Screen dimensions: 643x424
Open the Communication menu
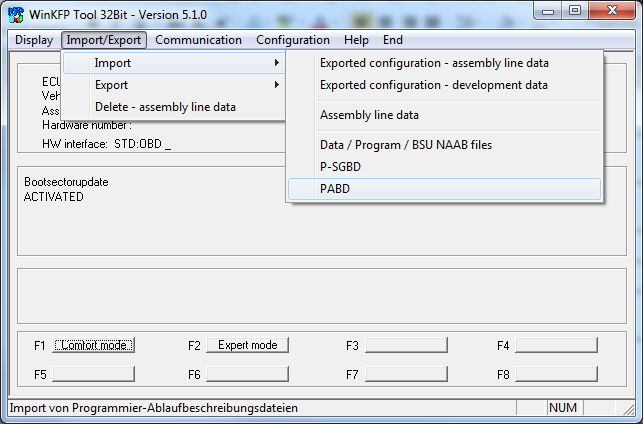[x=198, y=40]
